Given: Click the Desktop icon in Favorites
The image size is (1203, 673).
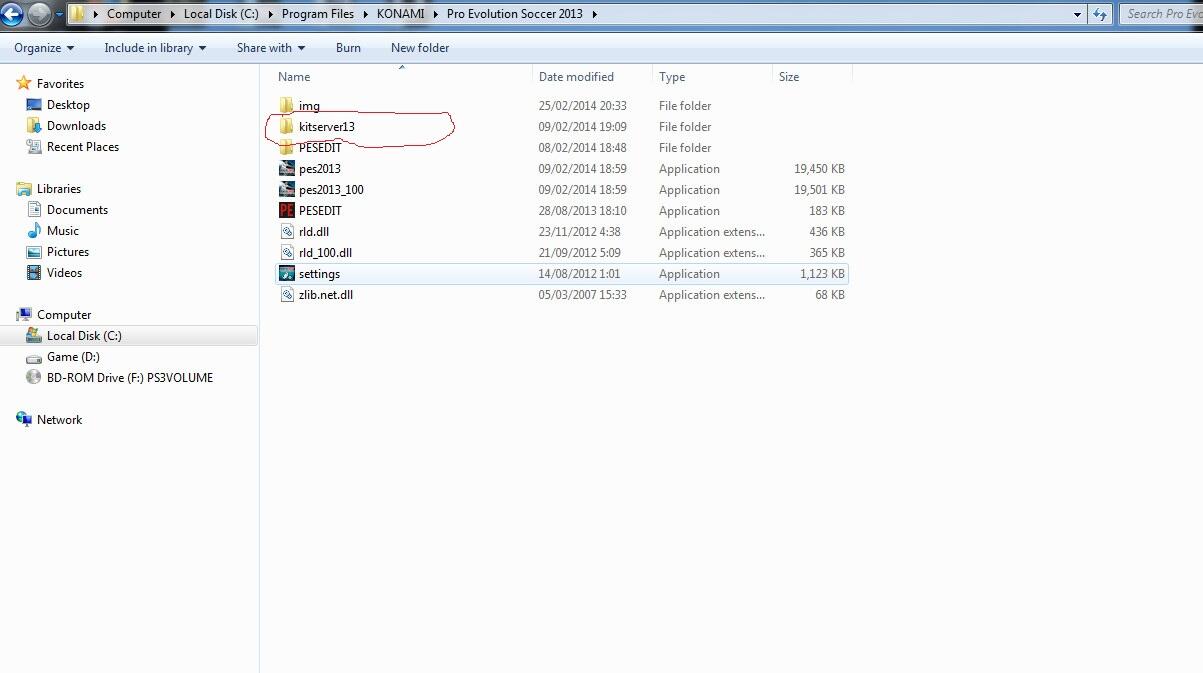Looking at the screenshot, I should 34,105.
